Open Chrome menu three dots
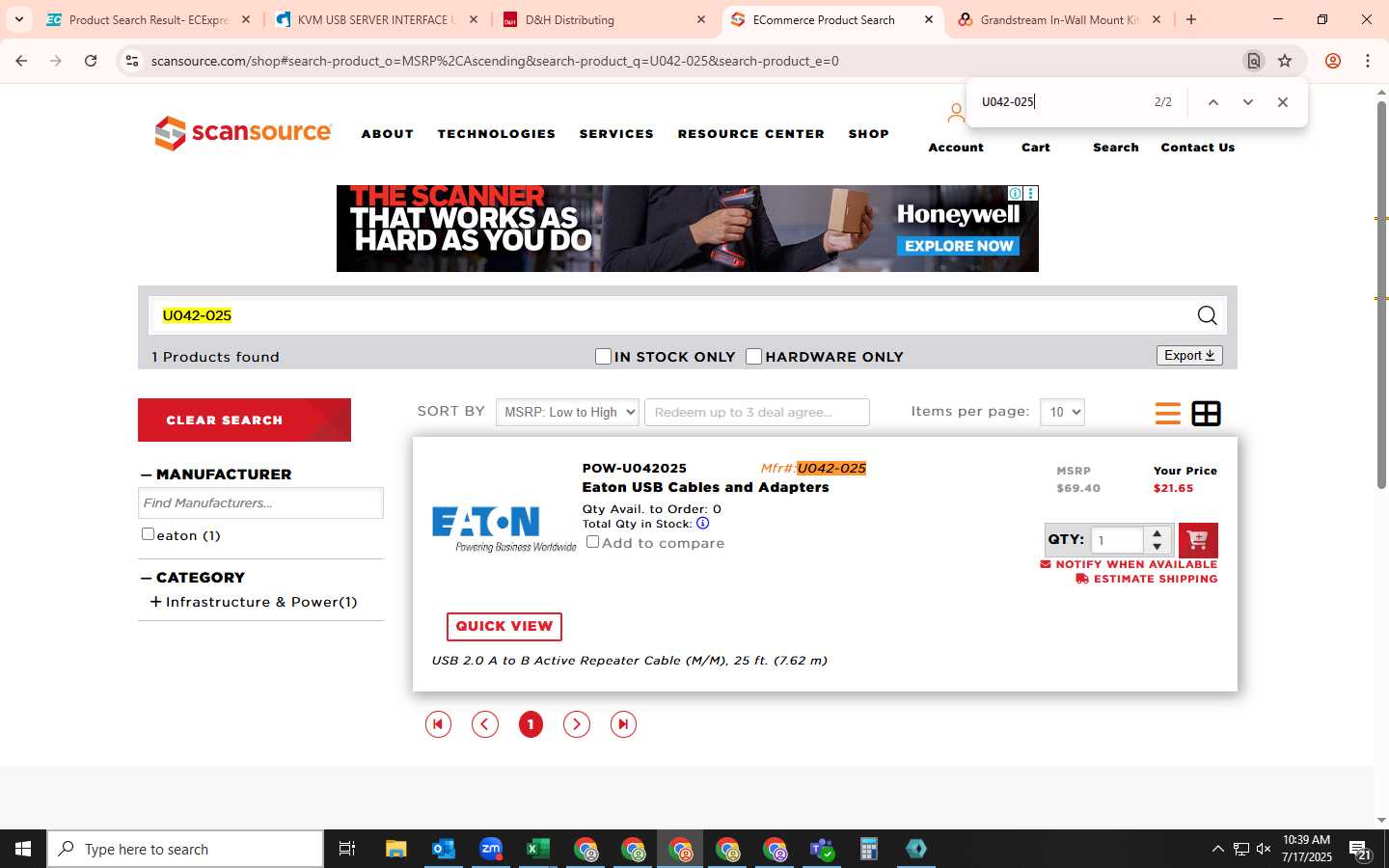Screen dimensions: 1389x868 click(x=1368, y=61)
